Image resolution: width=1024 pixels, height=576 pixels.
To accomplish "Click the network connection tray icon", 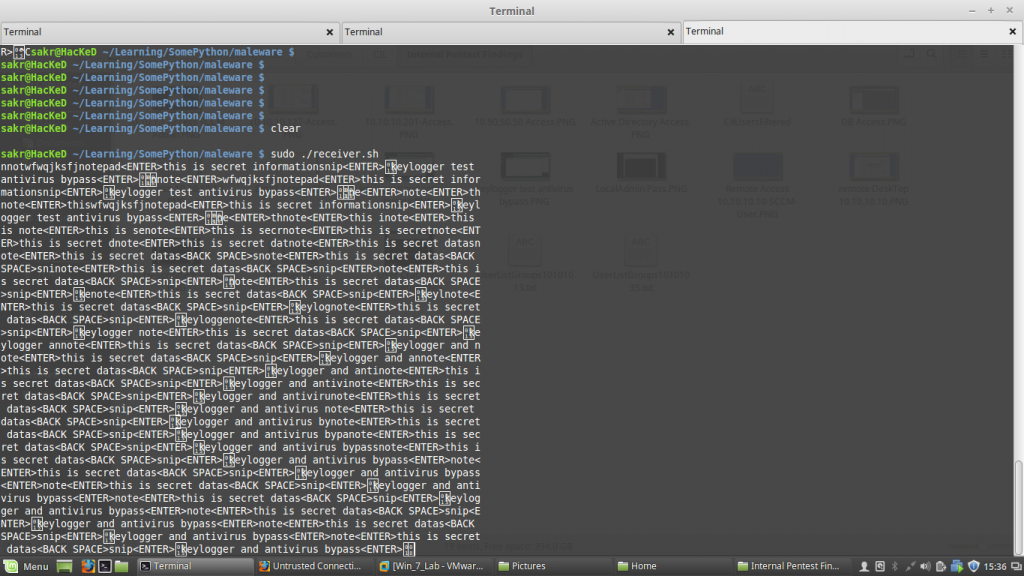I will [x=910, y=566].
